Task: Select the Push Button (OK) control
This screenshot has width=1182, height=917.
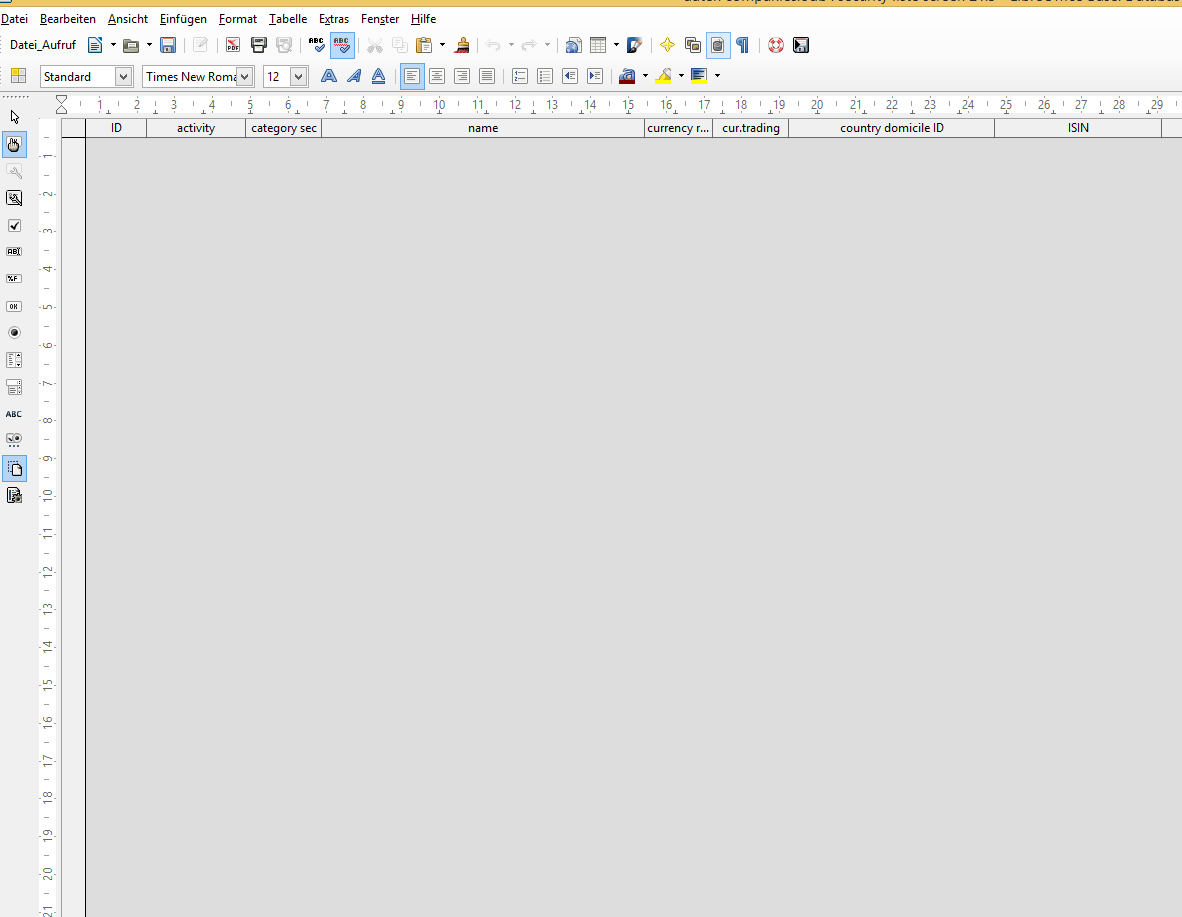Action: pos(14,306)
